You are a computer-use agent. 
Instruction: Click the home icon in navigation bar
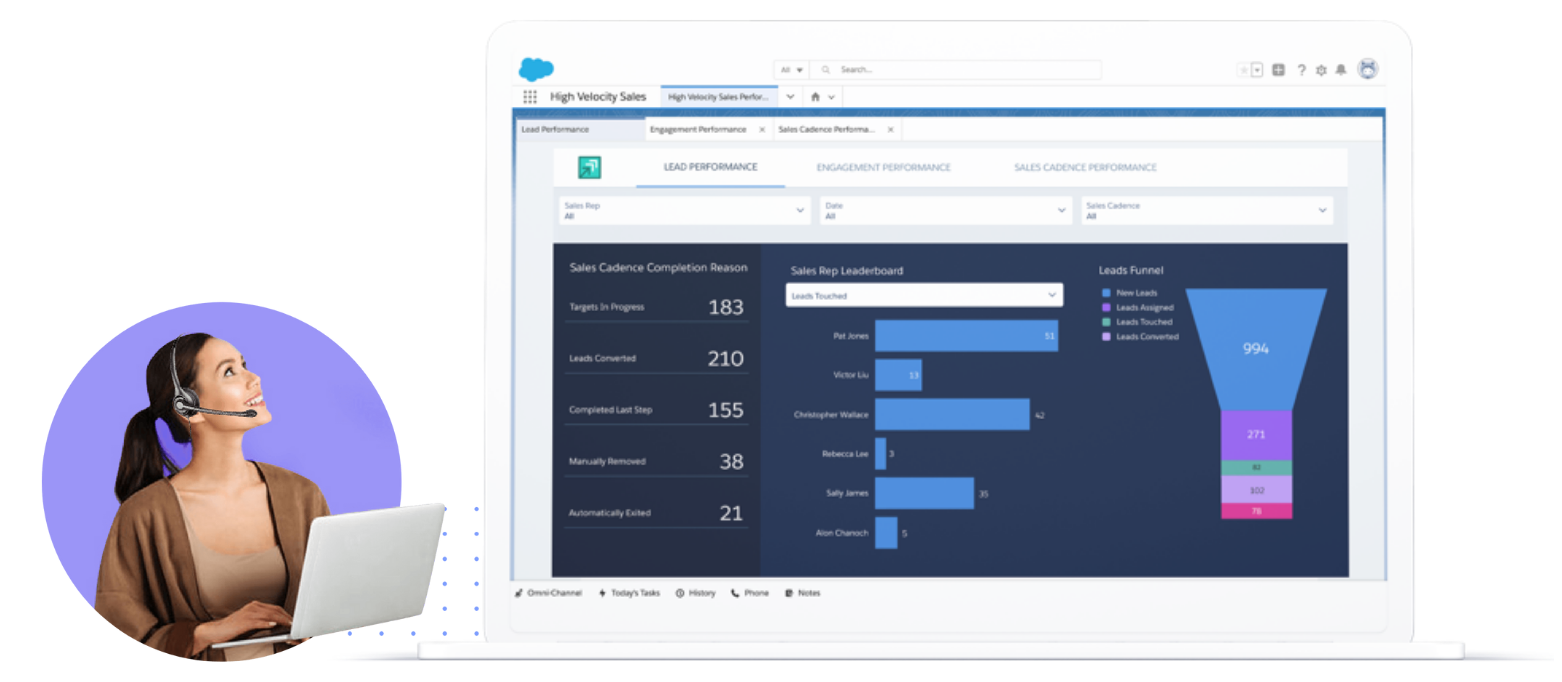point(815,97)
